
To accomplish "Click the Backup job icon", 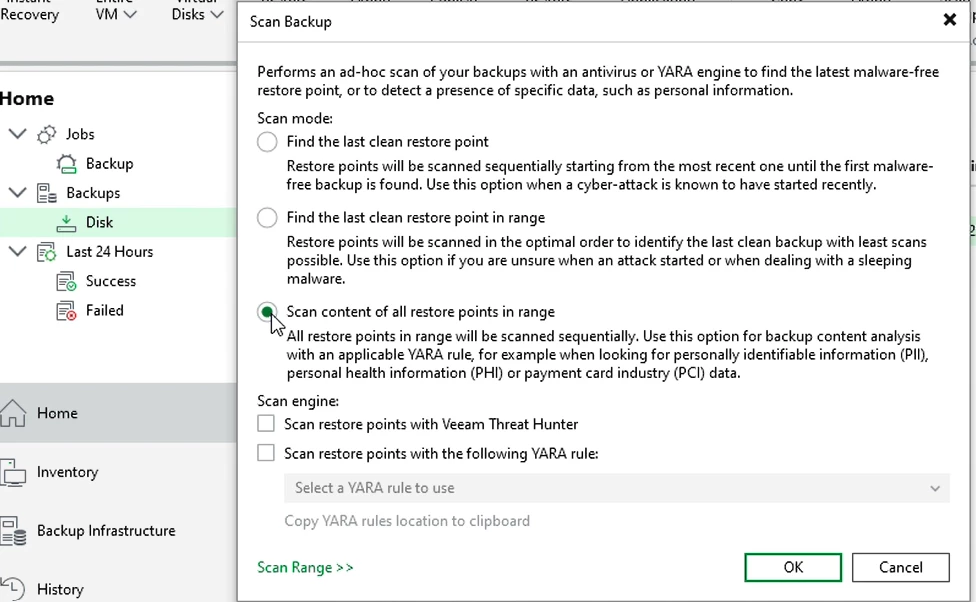I will coord(66,164).
